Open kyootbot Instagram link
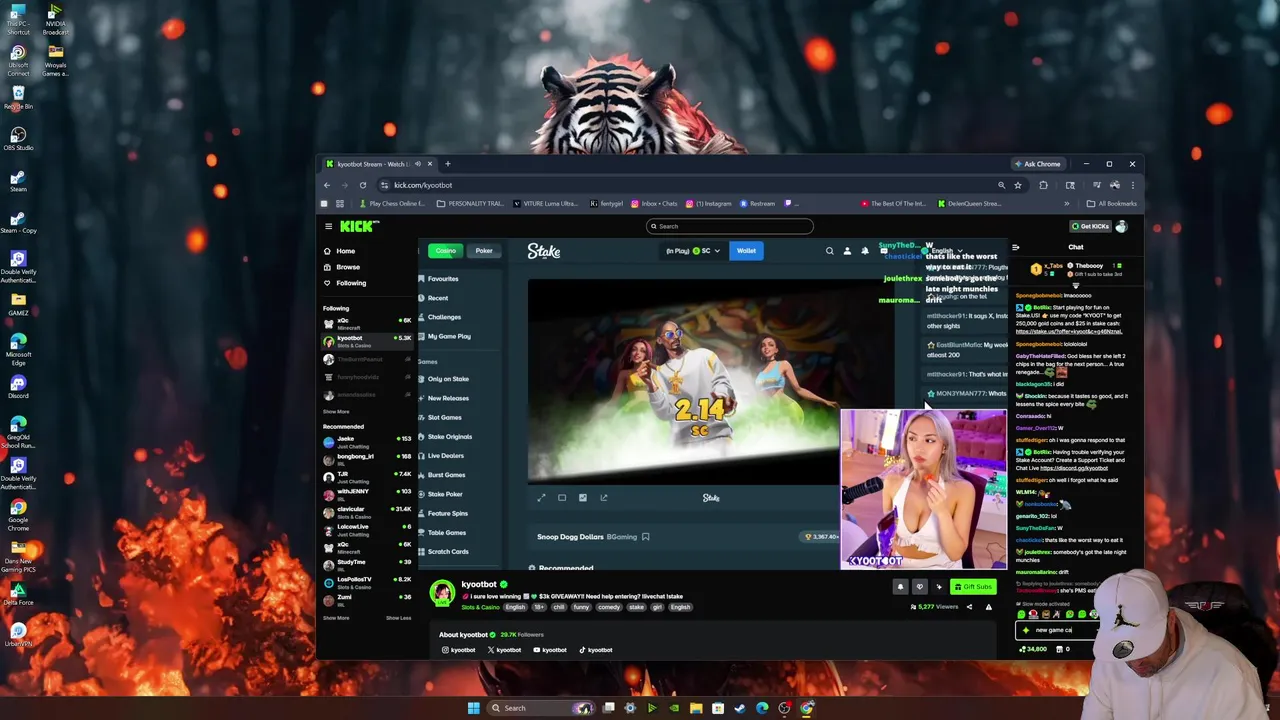 [x=459, y=650]
